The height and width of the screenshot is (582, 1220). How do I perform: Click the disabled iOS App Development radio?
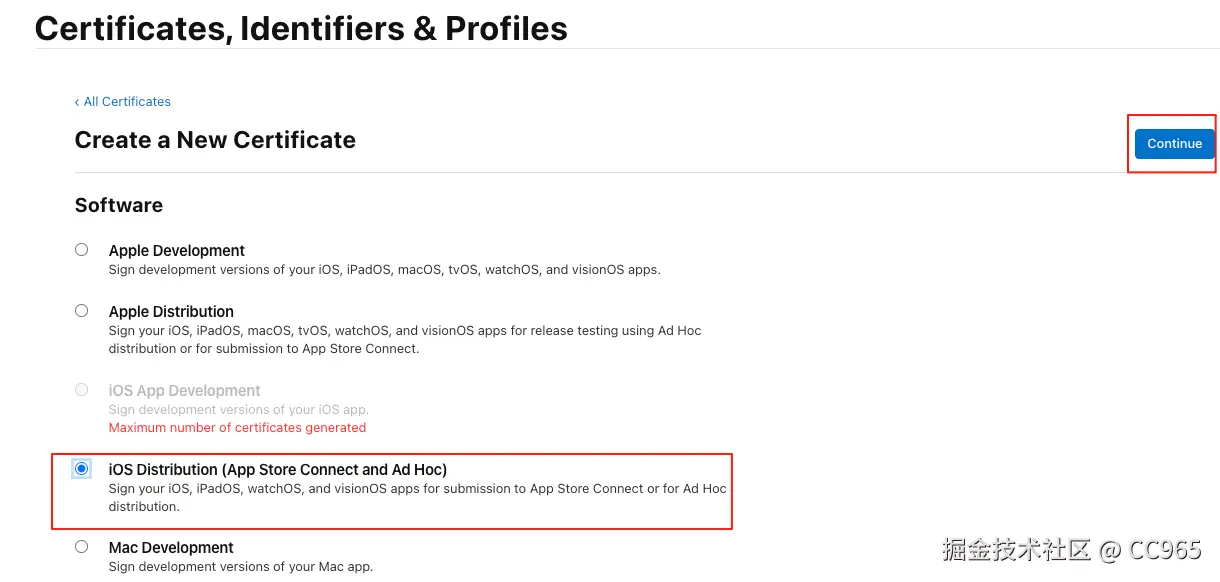82,390
